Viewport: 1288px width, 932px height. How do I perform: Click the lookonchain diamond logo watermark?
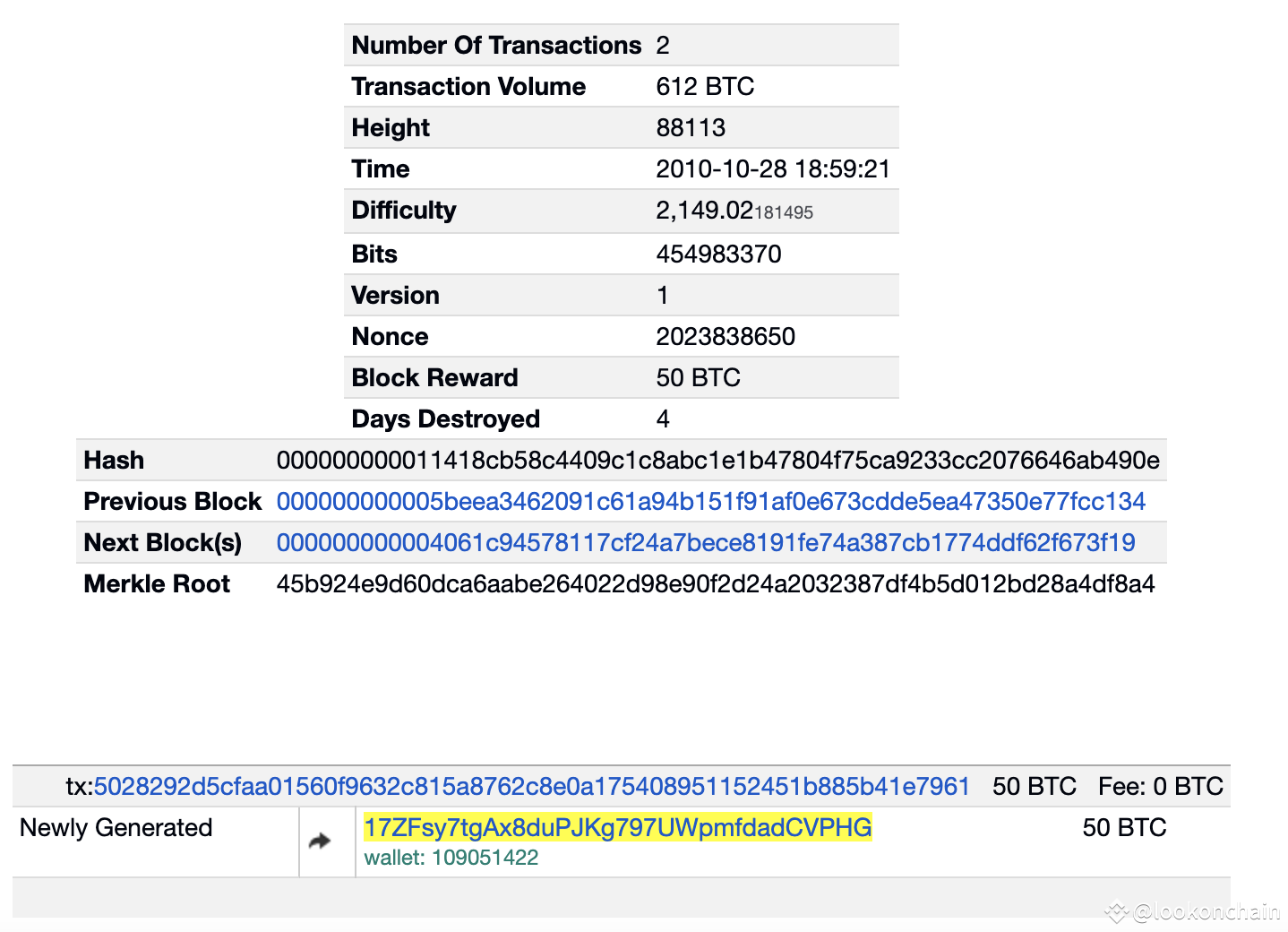(1116, 911)
